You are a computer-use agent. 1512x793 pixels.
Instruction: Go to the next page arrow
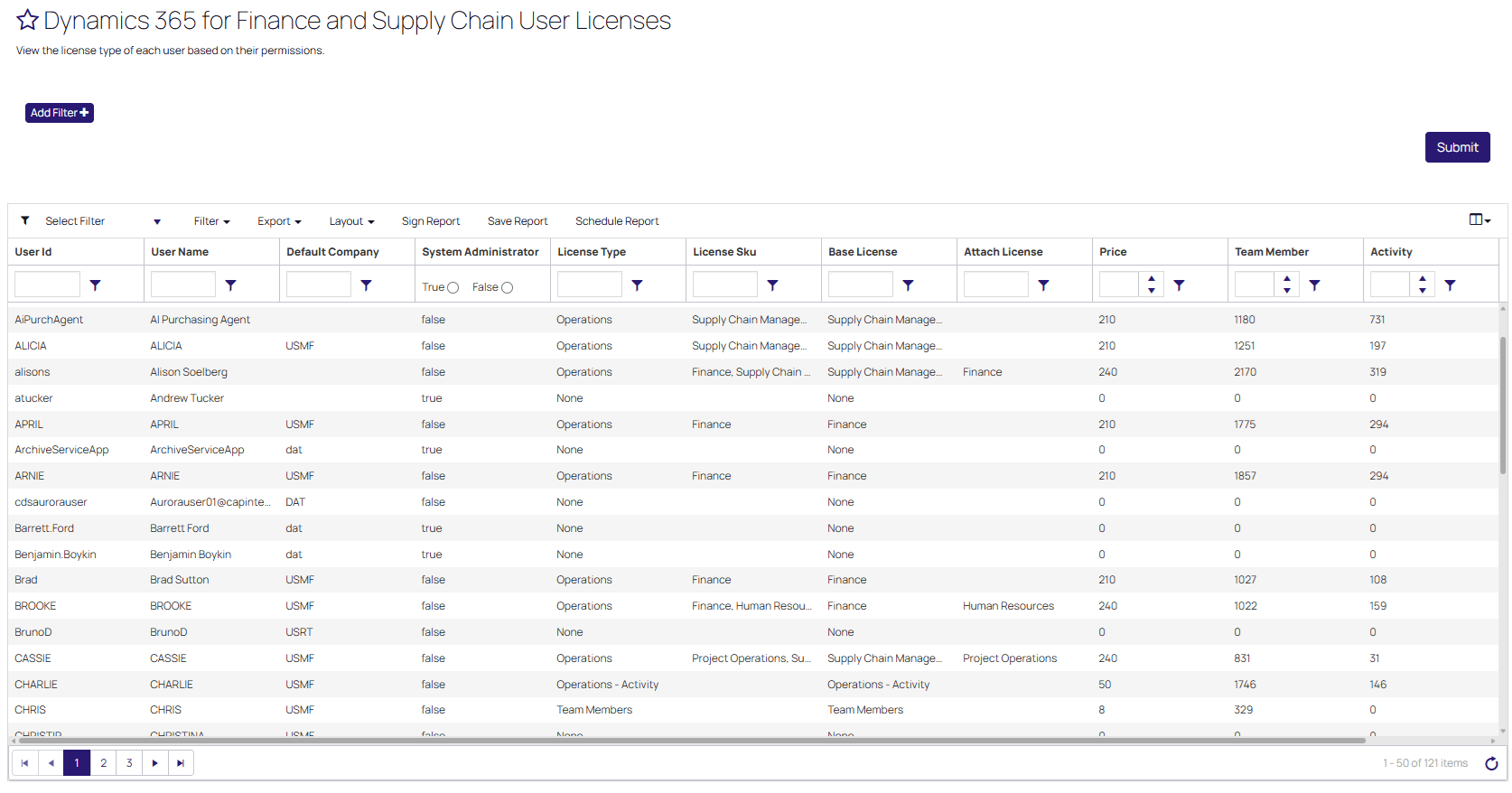(x=155, y=764)
